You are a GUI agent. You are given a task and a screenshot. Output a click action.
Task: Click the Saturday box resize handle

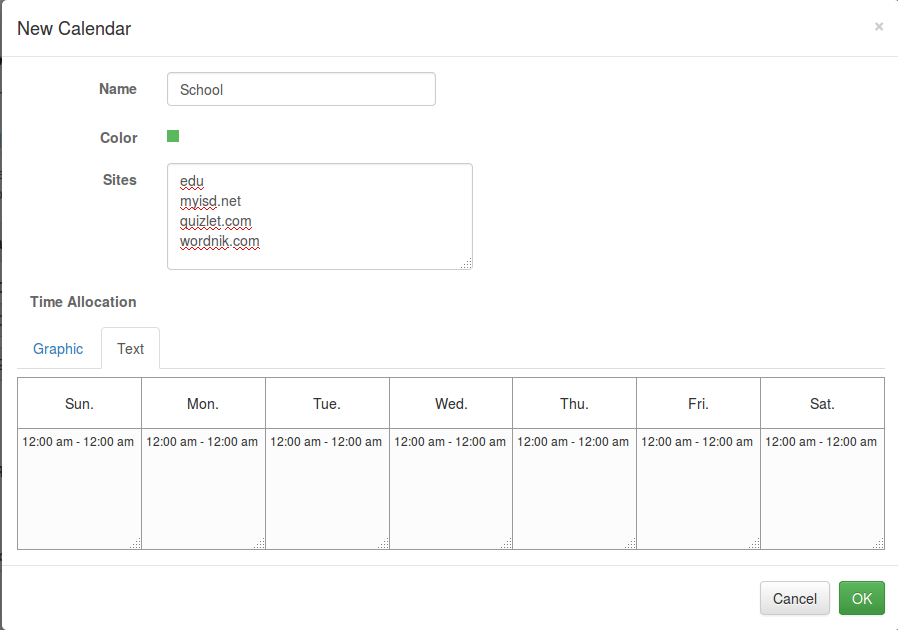coord(878,543)
